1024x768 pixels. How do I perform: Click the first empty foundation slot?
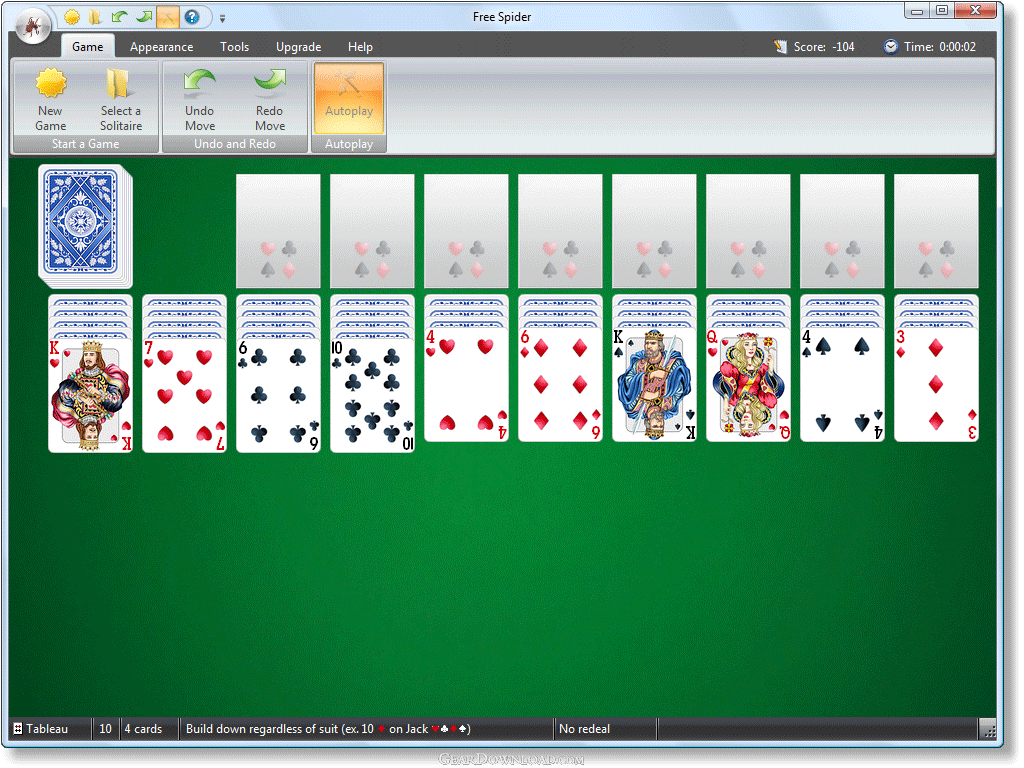click(x=278, y=231)
